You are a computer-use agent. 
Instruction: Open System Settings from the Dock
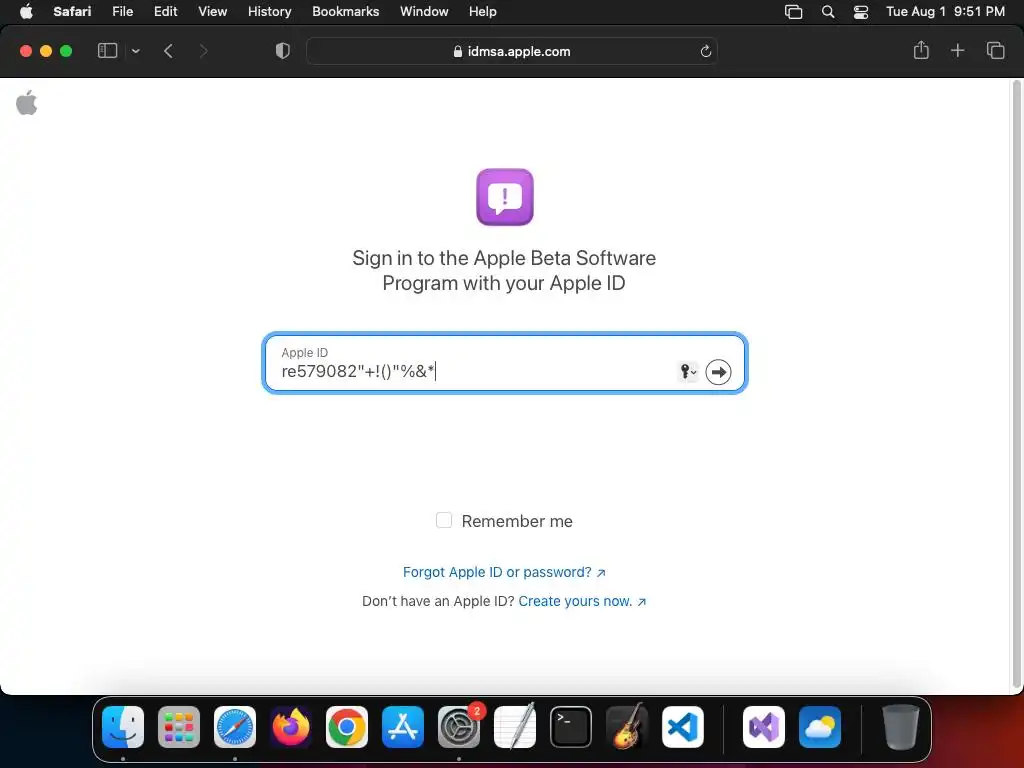pos(459,727)
